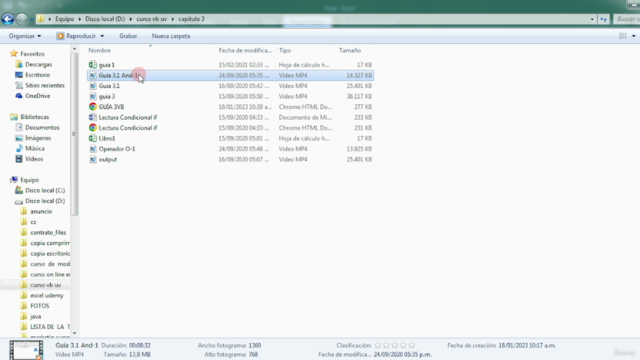Screen dimensions: 640x360
Task: Click the refresh button beside address bar
Action: (603, 19)
